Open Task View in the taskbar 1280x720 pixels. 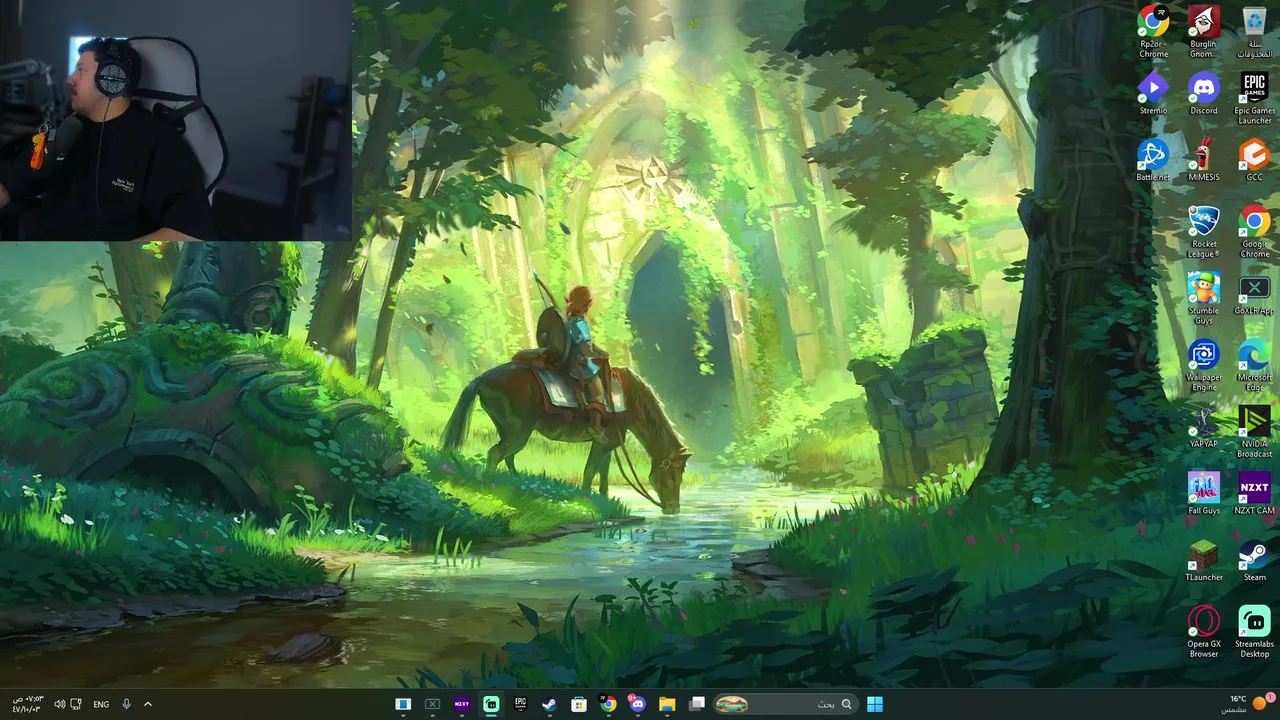coord(697,704)
